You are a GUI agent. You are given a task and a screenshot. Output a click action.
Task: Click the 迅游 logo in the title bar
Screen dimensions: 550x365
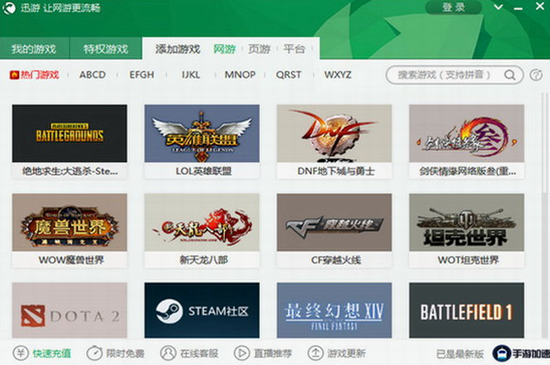coord(9,8)
